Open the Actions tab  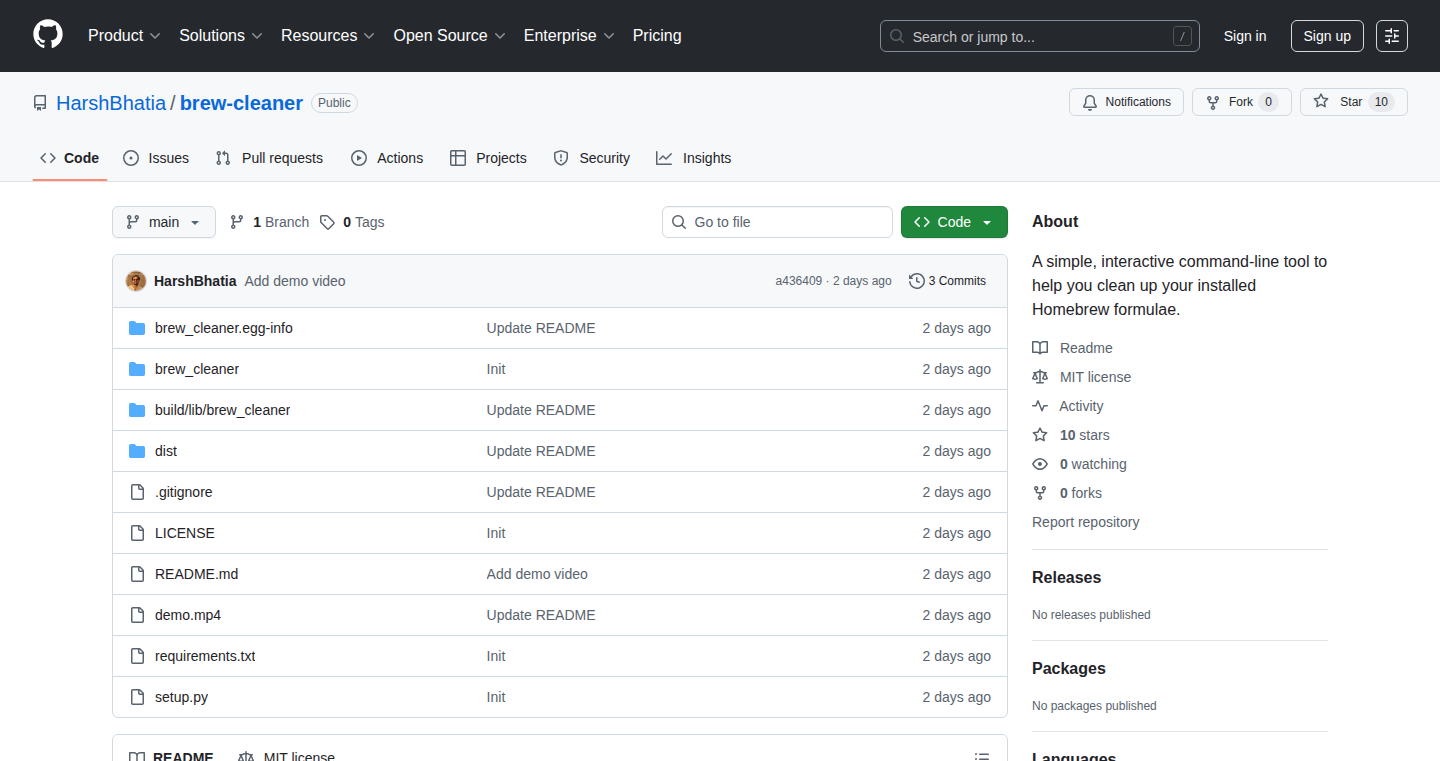[387, 158]
